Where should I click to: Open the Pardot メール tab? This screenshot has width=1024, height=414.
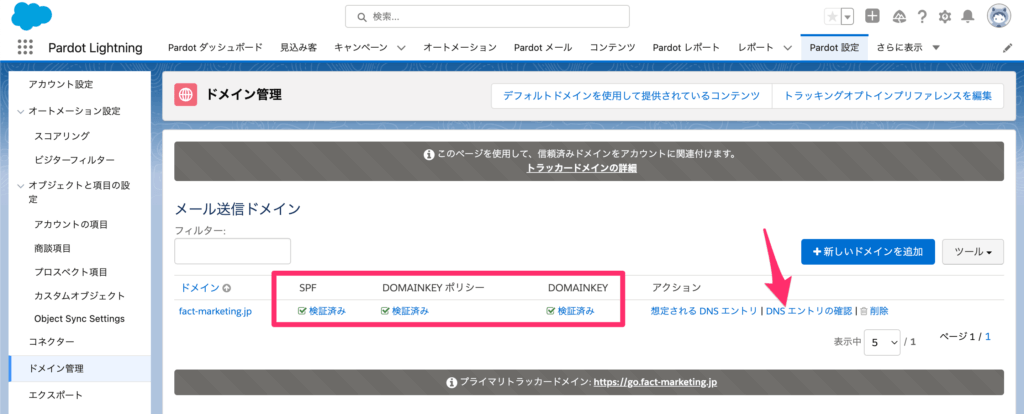point(543,48)
